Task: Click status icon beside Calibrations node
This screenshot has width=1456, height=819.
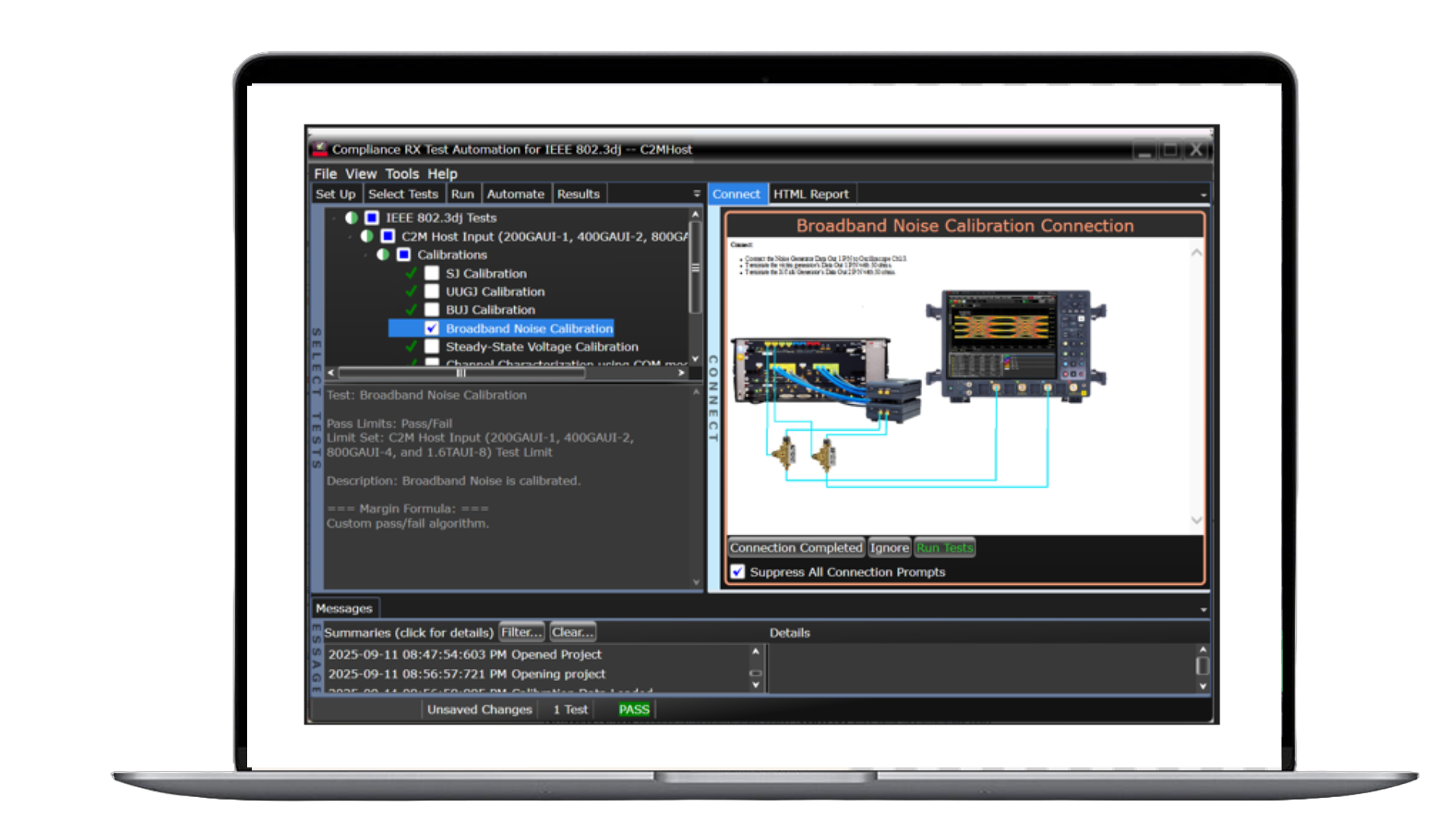Action: point(383,255)
